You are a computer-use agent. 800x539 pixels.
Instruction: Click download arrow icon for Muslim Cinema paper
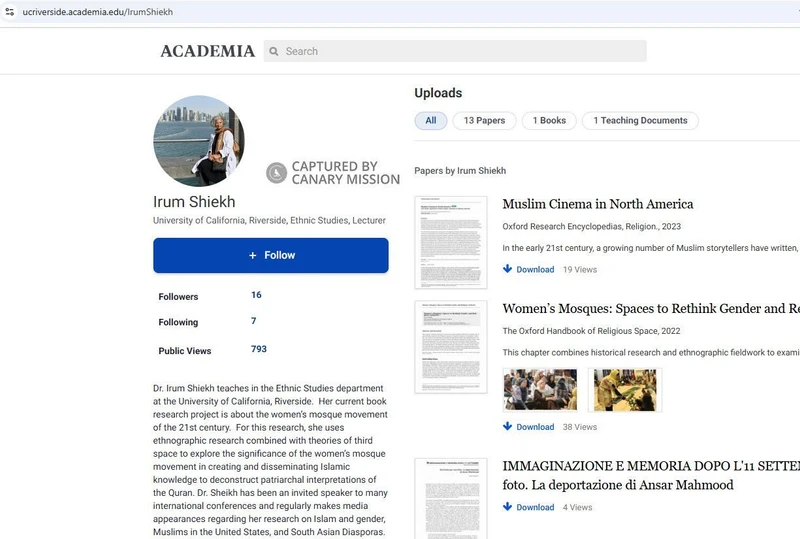click(507, 269)
